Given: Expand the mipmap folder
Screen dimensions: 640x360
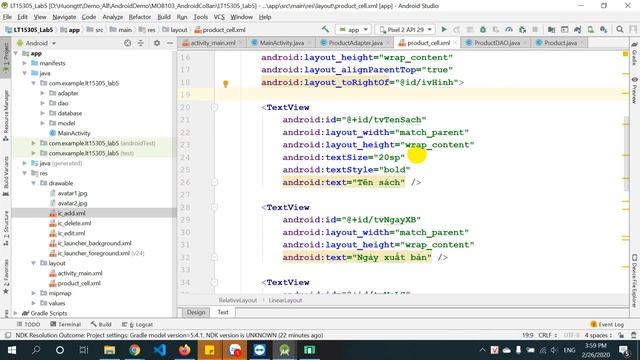Looking at the screenshot, I should [34, 293].
